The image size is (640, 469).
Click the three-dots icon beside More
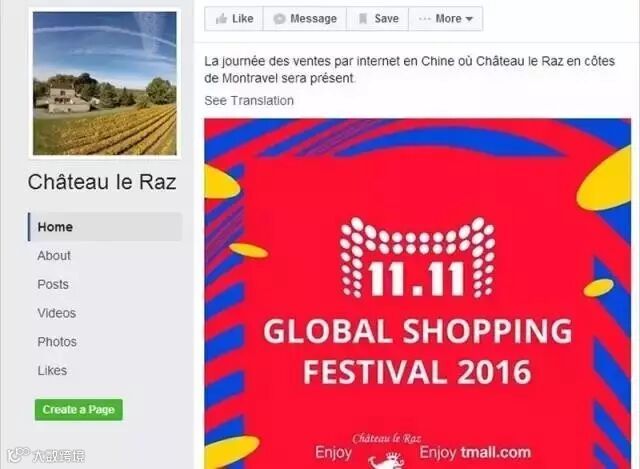pyautogui.click(x=424, y=19)
